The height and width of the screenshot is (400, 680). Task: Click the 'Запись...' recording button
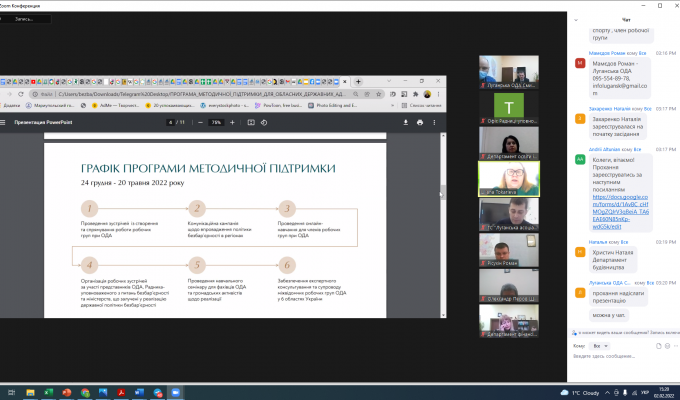[x=24, y=19]
